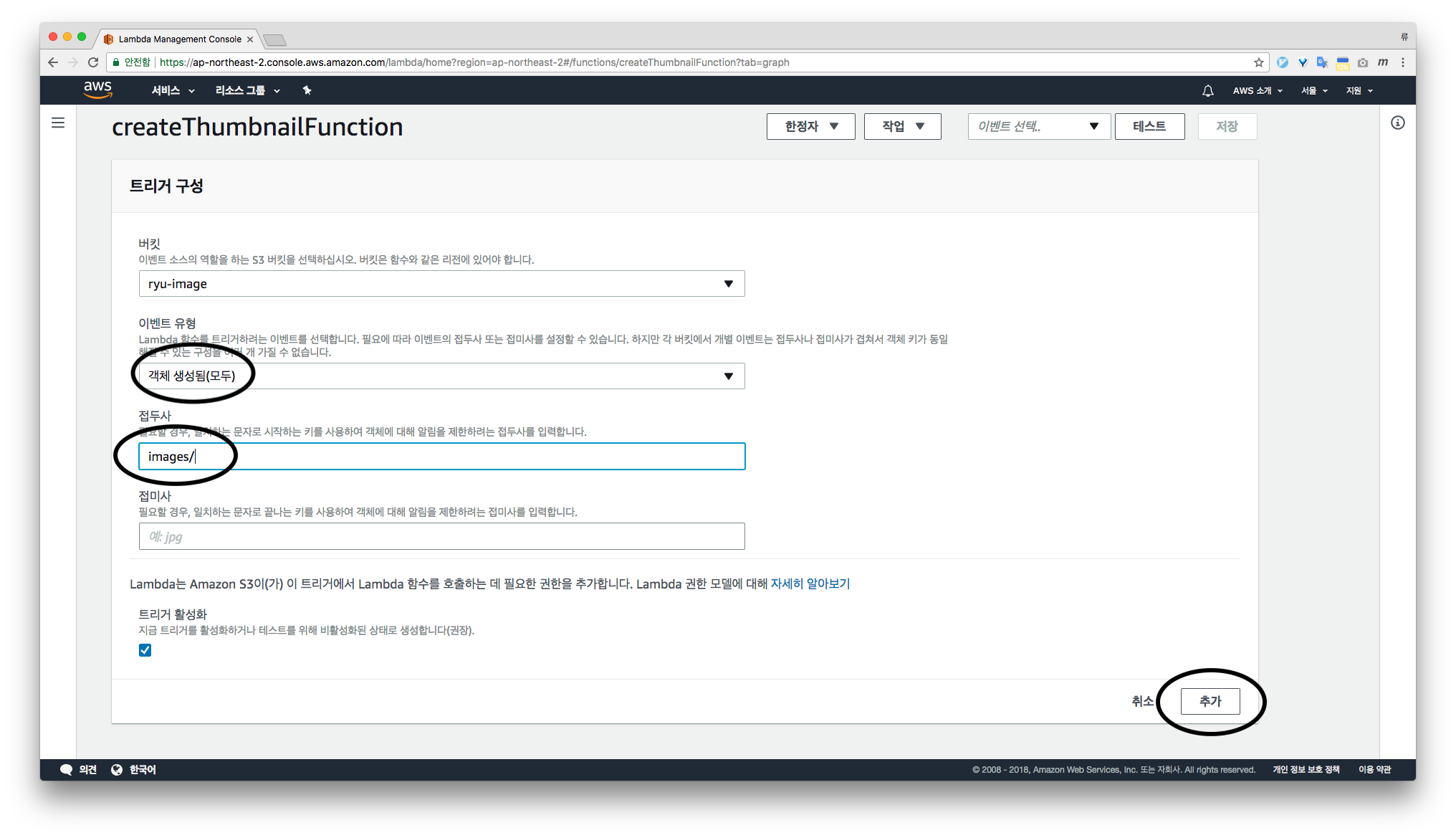This screenshot has height=838, width=1456.
Task: Click the 테스트 button
Action: click(1149, 126)
